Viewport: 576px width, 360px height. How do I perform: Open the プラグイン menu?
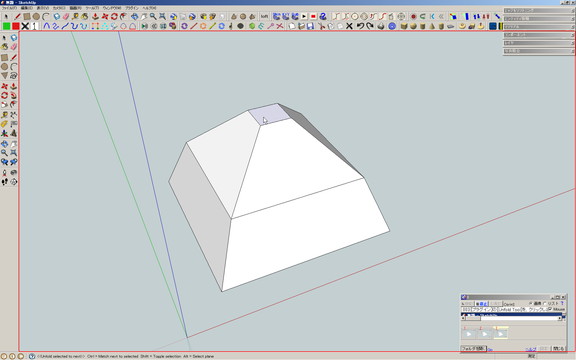[x=132, y=8]
